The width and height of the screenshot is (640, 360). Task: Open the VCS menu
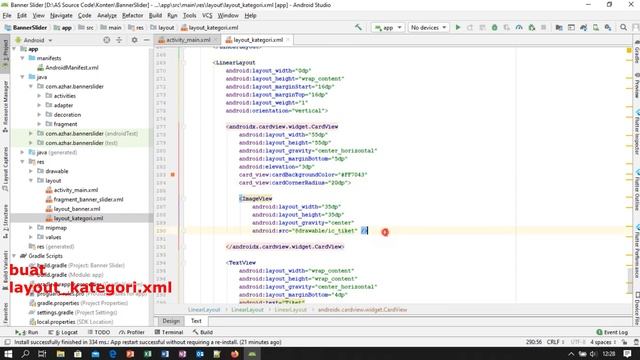pyautogui.click(x=207, y=16)
